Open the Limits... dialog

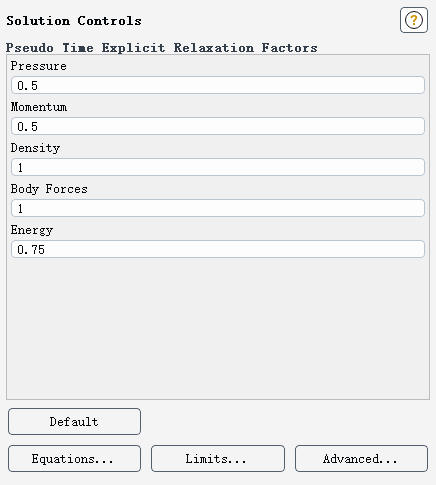pos(218,459)
